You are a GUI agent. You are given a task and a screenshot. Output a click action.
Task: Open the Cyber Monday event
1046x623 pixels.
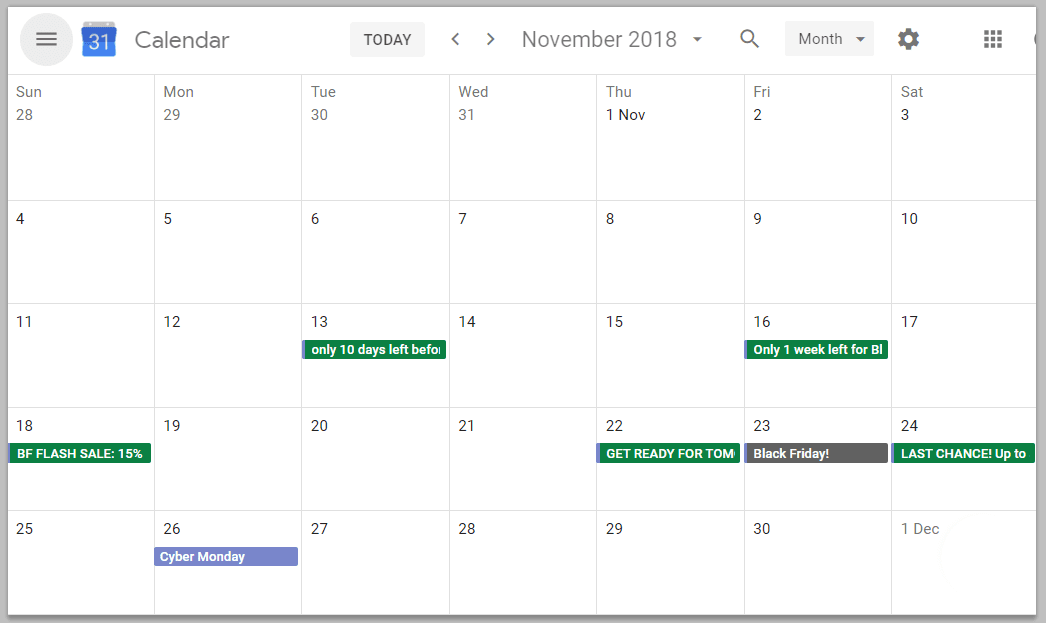[x=226, y=557]
